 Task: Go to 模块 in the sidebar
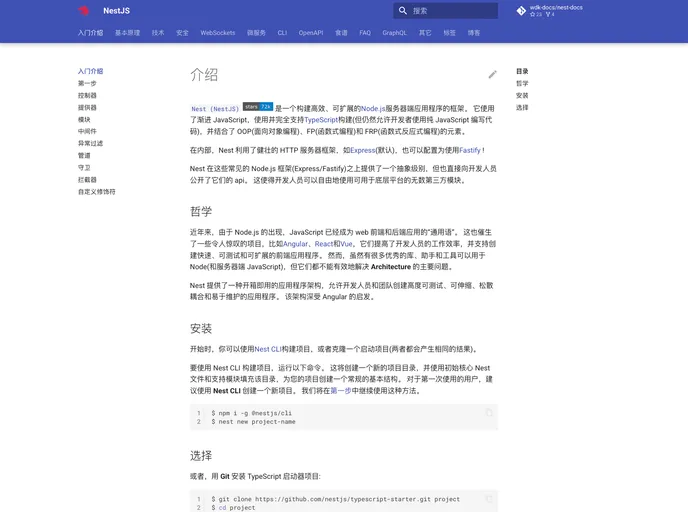pyautogui.click(x=84, y=119)
